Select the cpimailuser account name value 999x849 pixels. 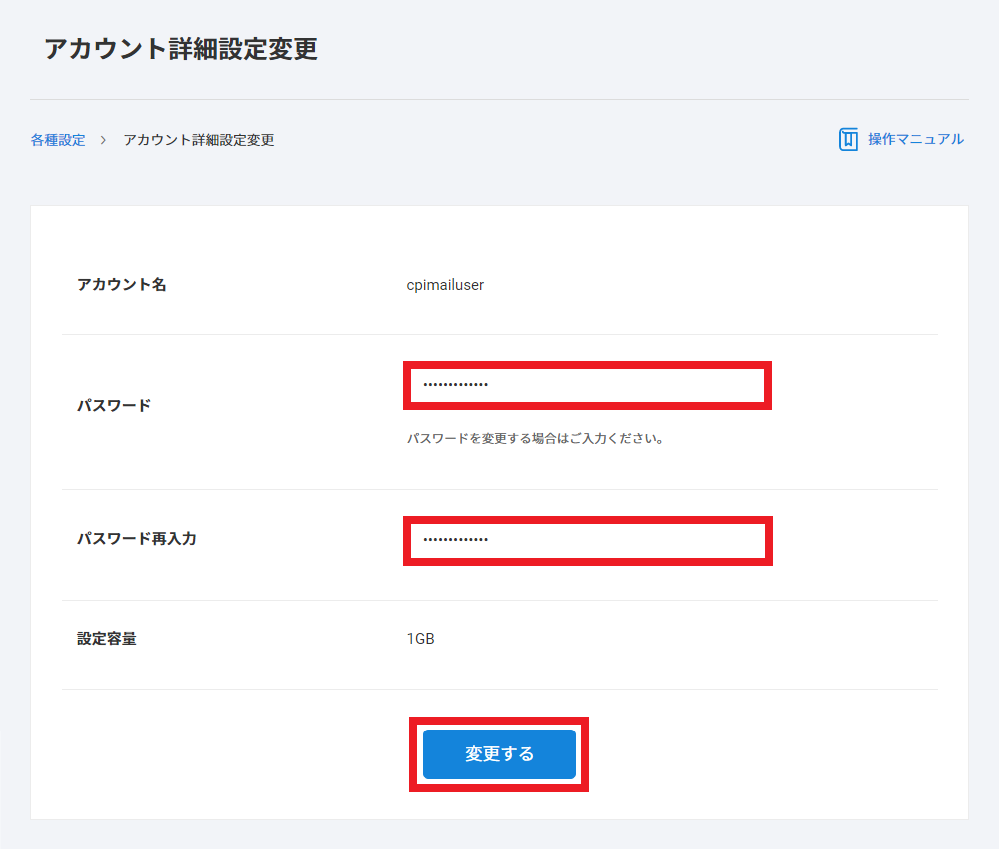click(445, 285)
